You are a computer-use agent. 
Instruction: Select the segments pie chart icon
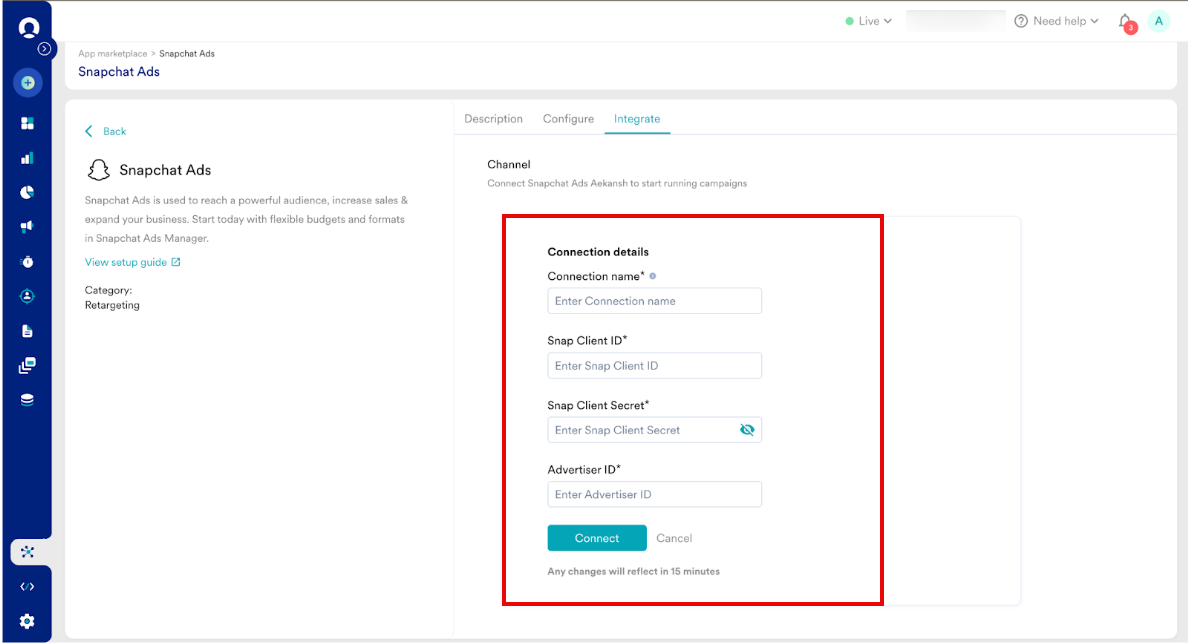coord(28,191)
